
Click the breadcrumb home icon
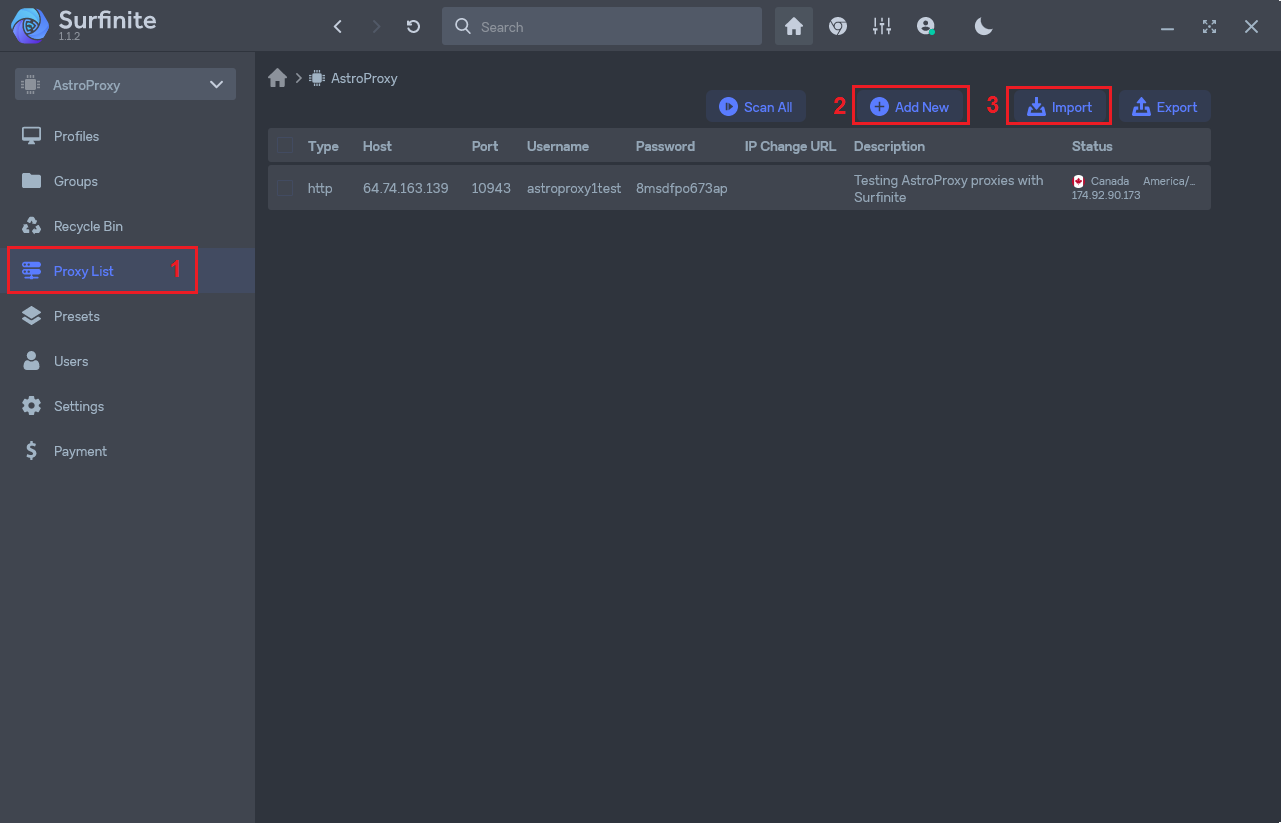[278, 78]
